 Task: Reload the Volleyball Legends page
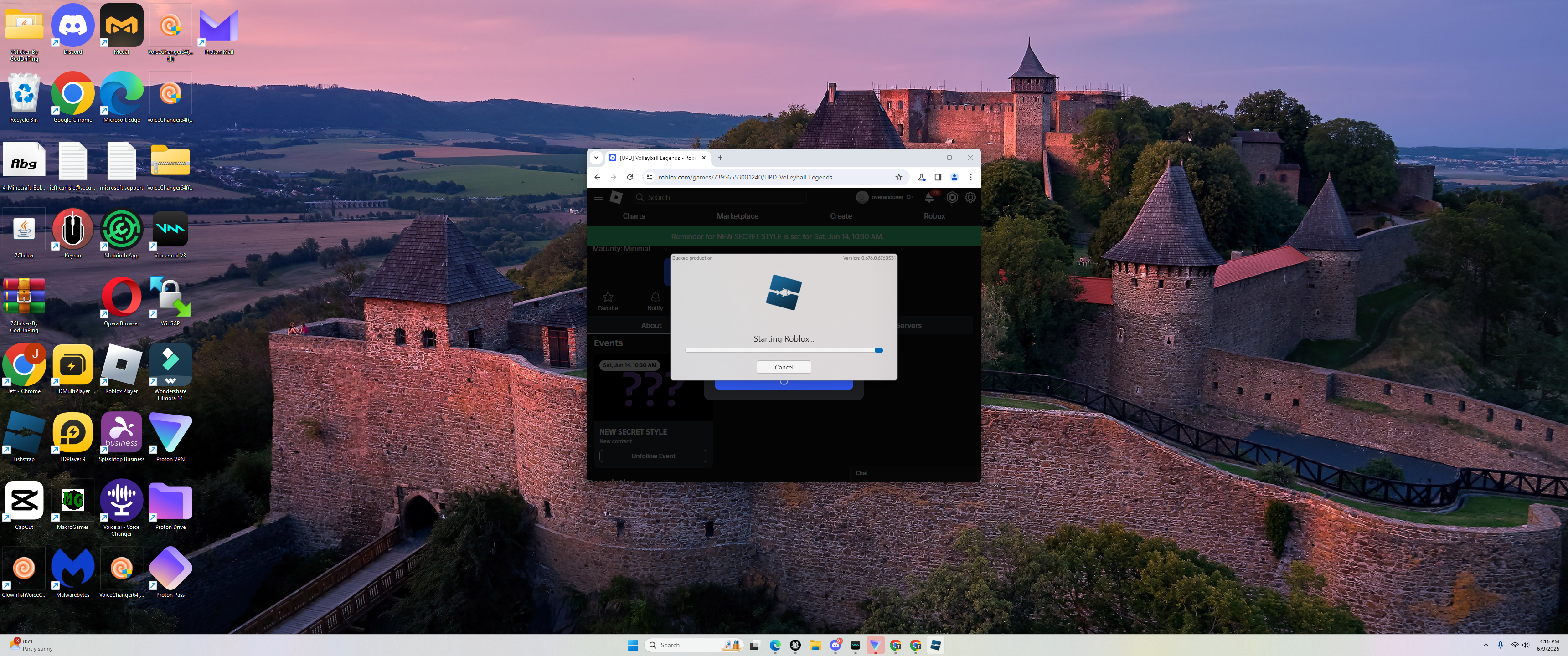[630, 177]
